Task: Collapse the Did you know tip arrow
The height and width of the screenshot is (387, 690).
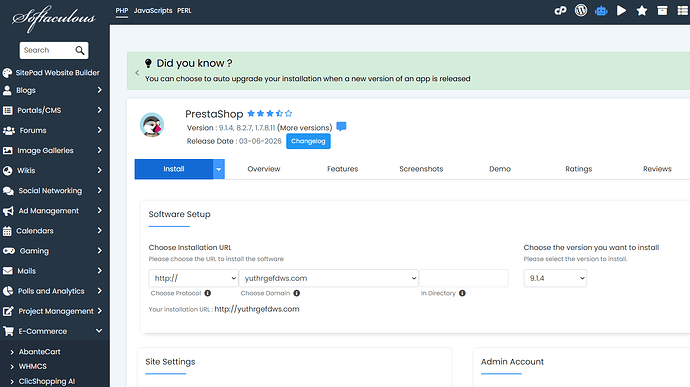Action: click(137, 73)
